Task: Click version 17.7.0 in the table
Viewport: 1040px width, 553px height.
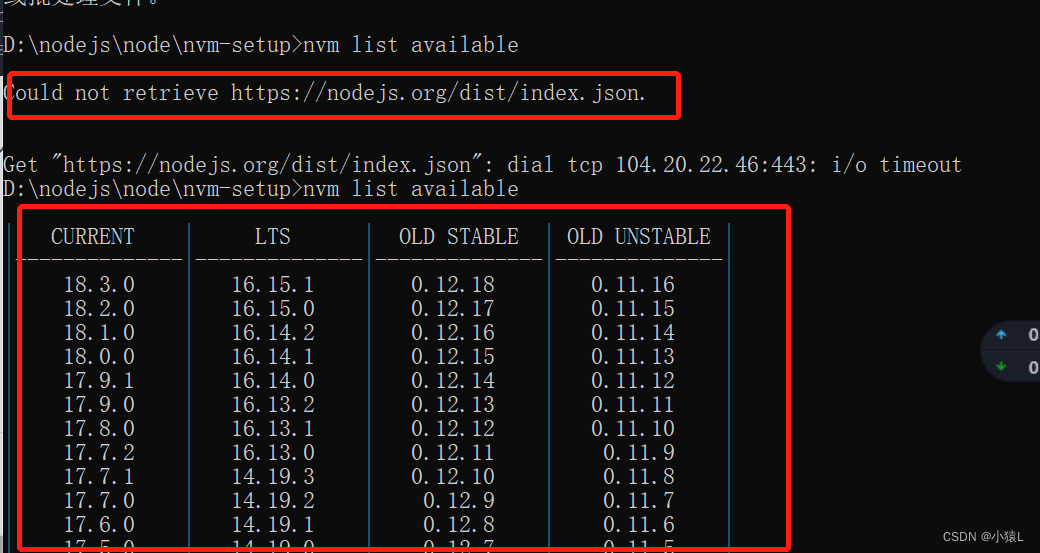Action: pyautogui.click(x=99, y=501)
